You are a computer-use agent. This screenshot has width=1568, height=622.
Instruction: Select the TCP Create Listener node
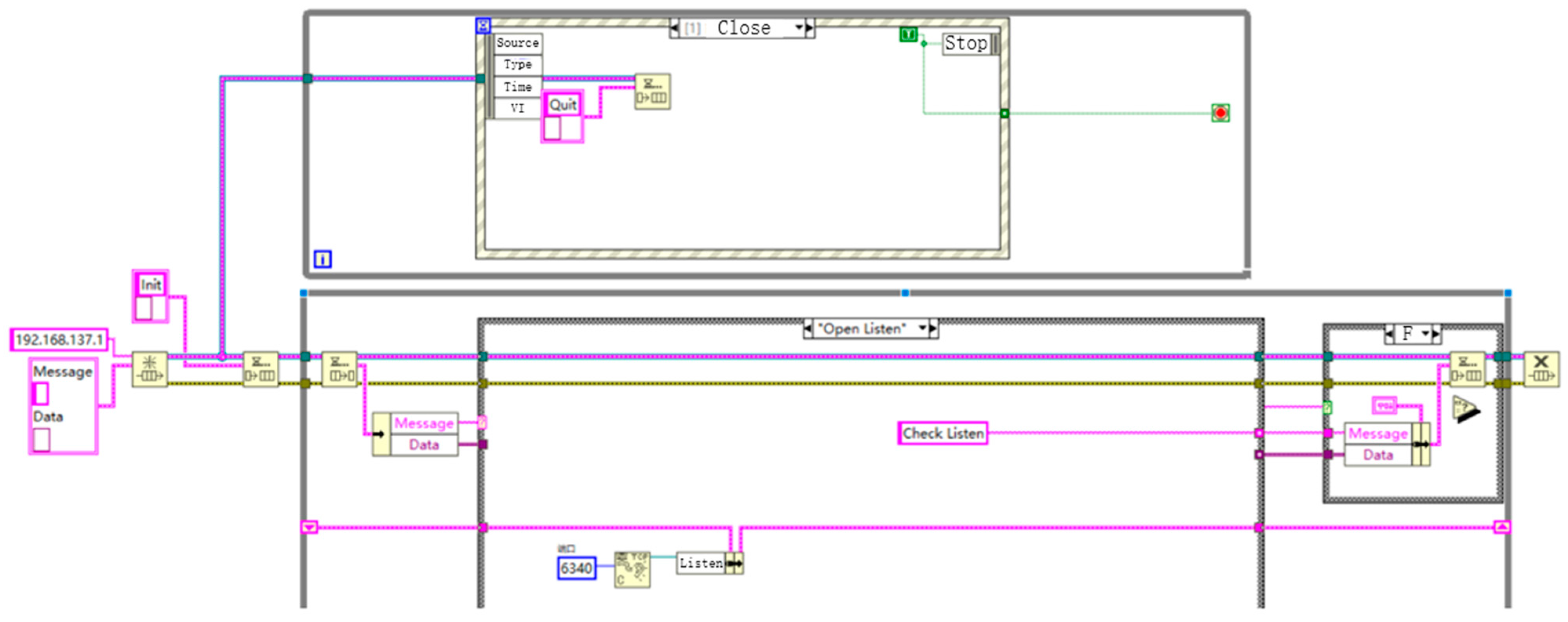[x=632, y=569]
